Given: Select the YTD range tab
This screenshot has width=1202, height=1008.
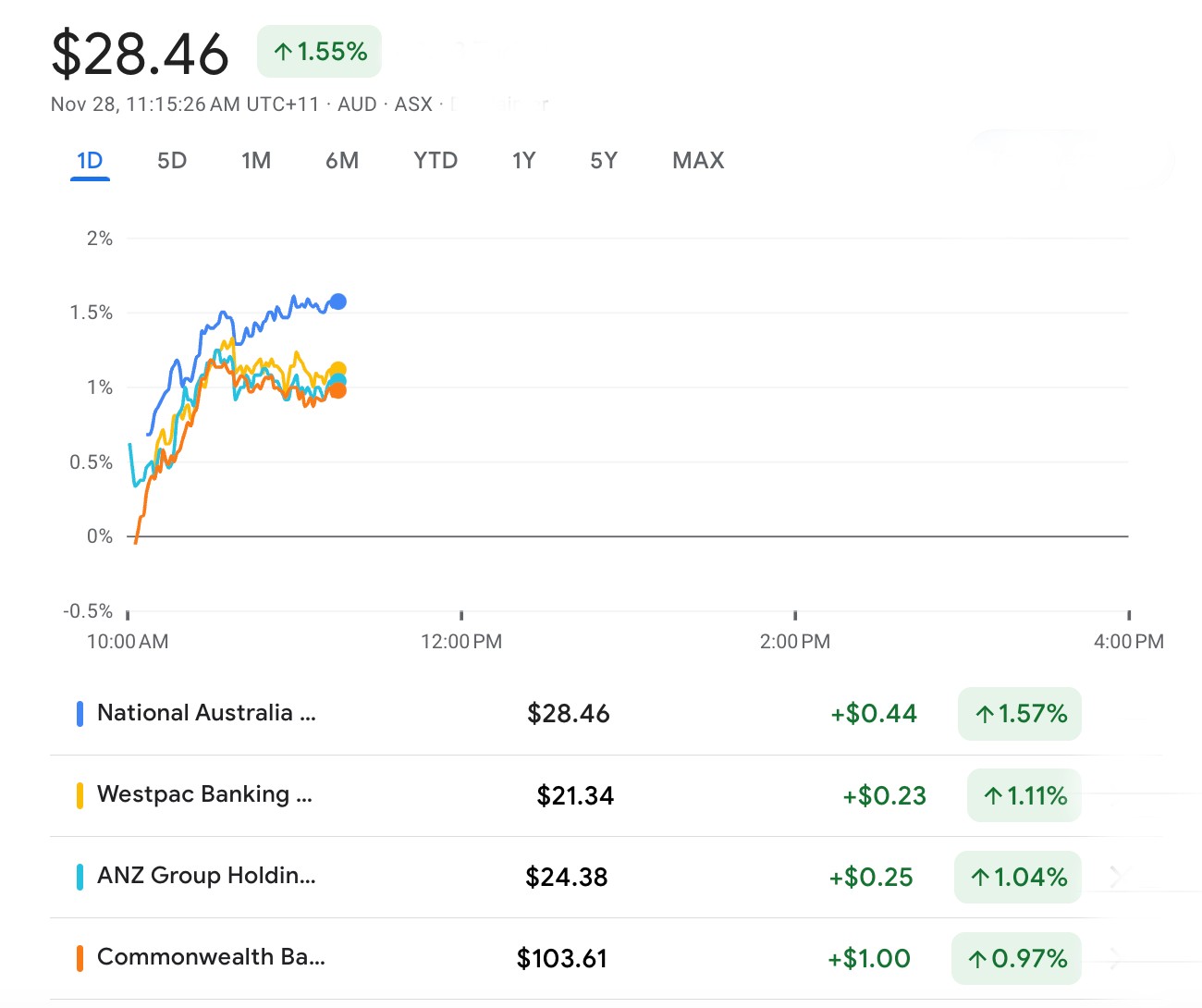Looking at the screenshot, I should (x=435, y=161).
